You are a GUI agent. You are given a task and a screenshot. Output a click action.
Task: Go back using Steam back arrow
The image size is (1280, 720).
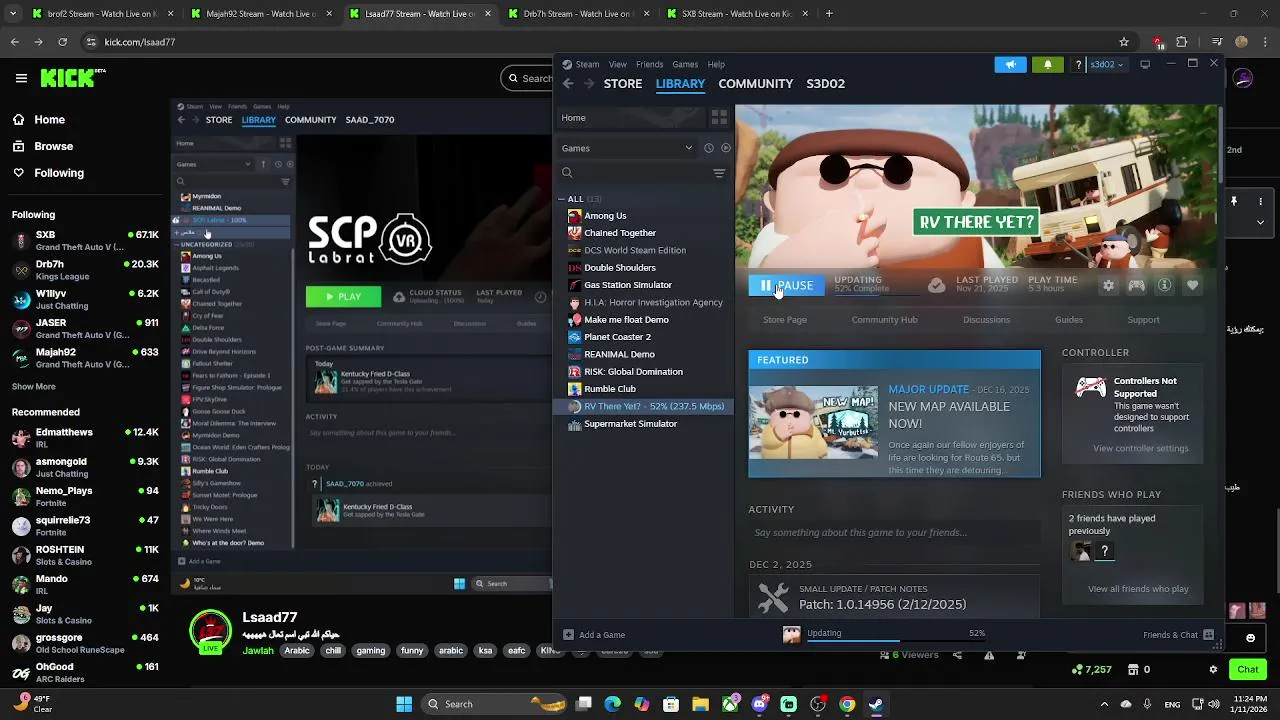coord(568,84)
